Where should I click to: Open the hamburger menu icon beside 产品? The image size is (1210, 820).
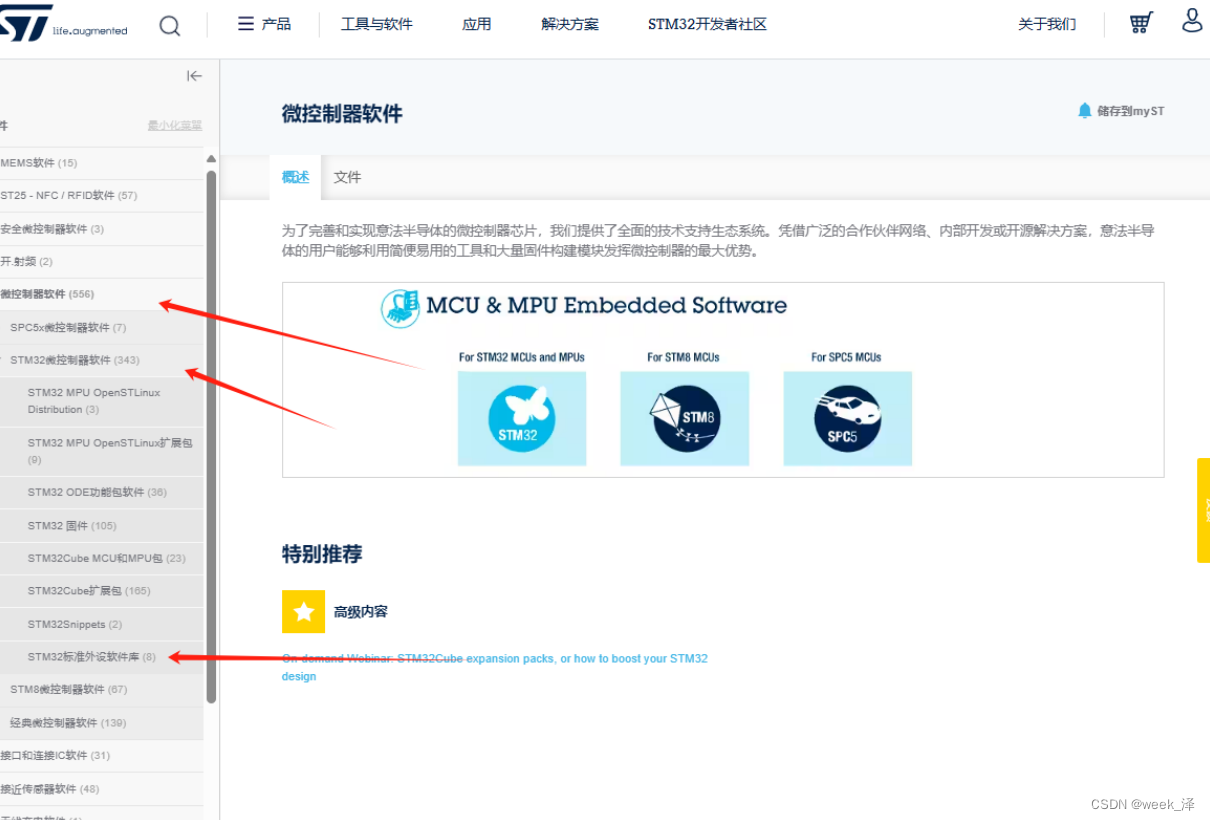point(246,24)
